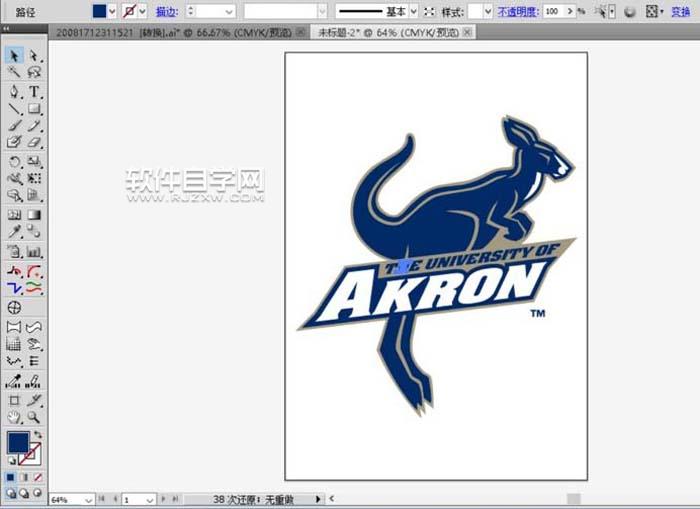This screenshot has height=509, width=700.
Task: Swap fill and stroke colors
Action: [x=38, y=435]
